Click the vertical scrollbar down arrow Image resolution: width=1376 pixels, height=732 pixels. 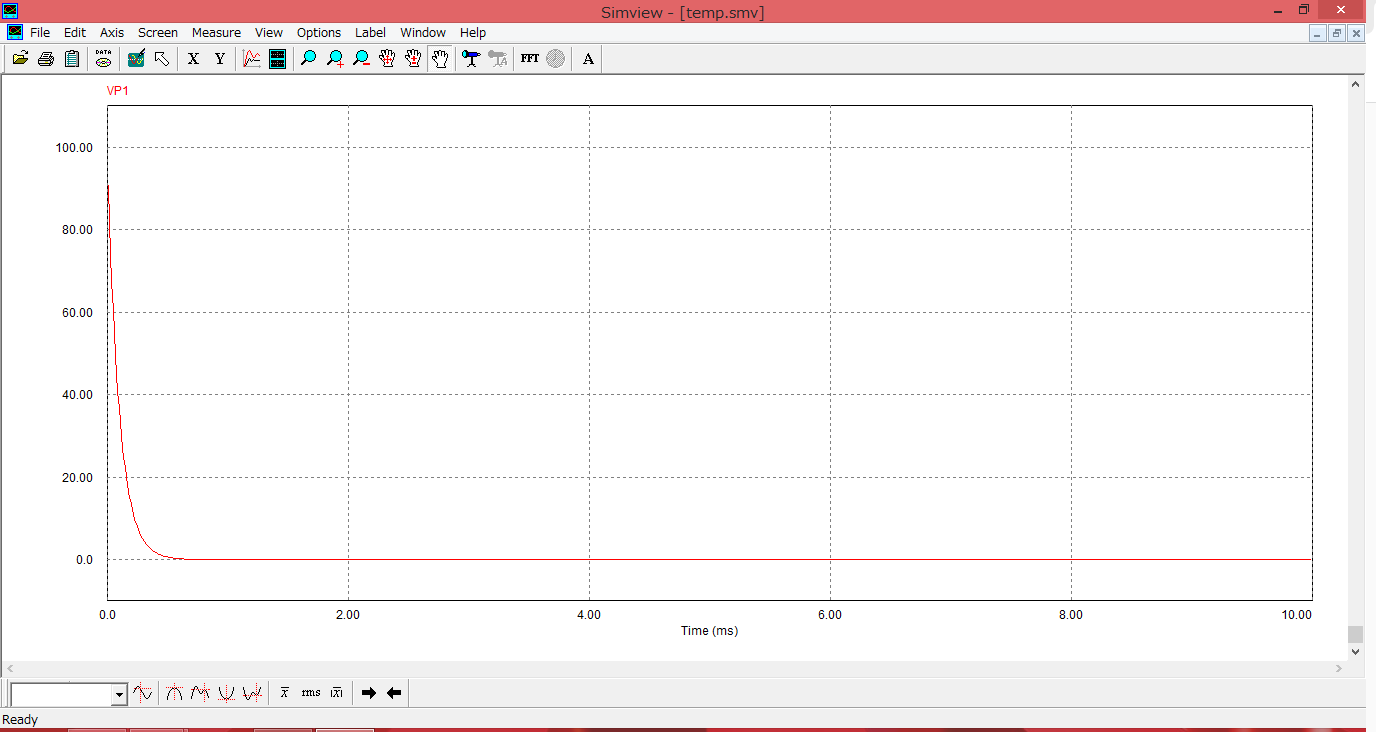pos(1355,652)
